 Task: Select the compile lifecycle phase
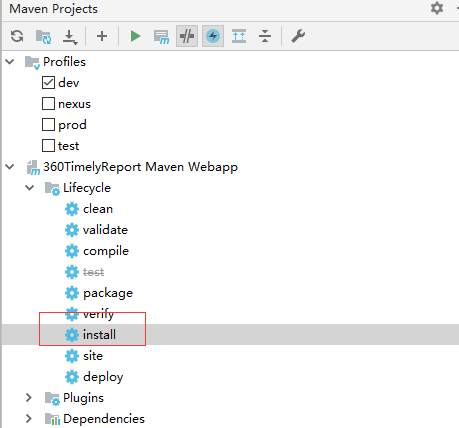coord(106,251)
